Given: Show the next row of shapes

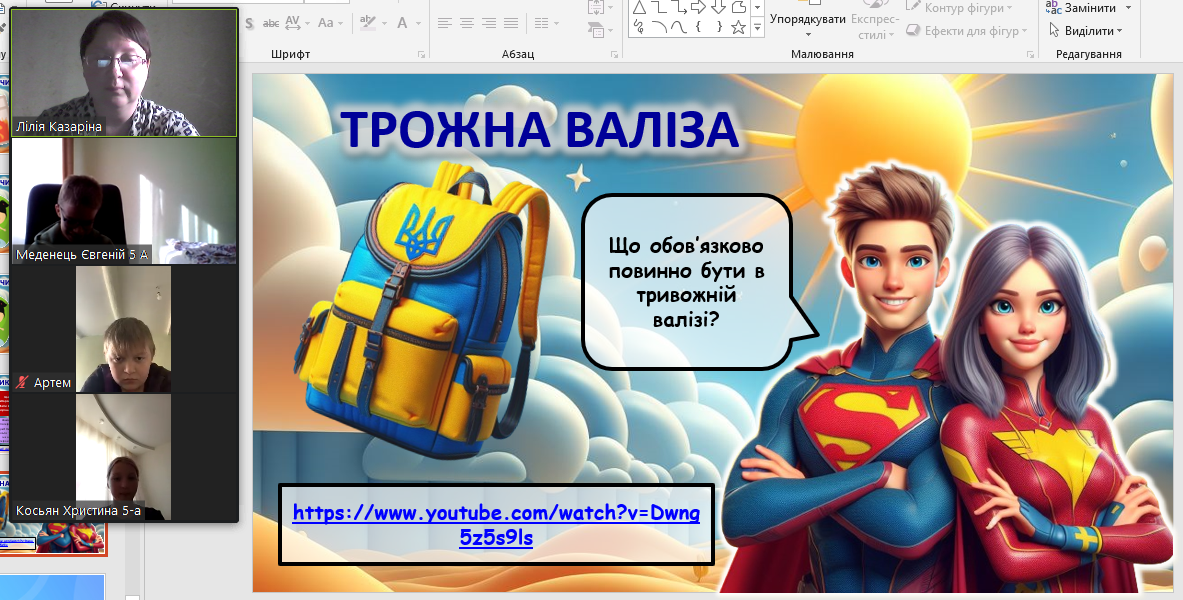Looking at the screenshot, I should (757, 8).
